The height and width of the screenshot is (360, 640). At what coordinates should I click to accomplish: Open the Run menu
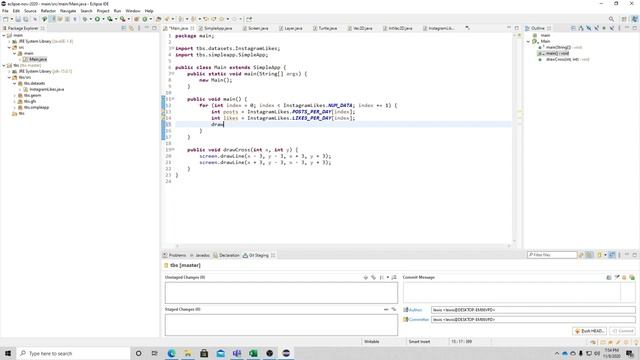(x=117, y=11)
